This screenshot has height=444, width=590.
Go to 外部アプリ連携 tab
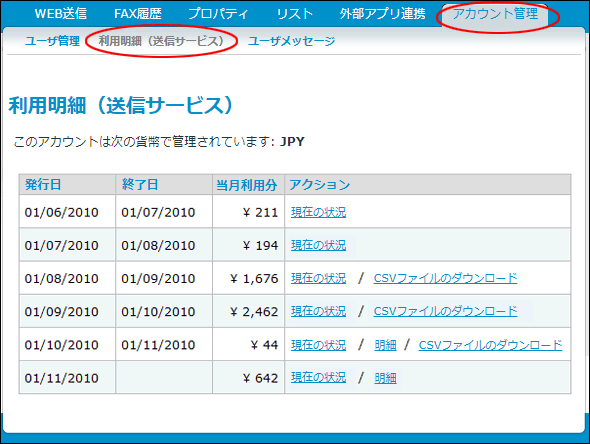tap(382, 14)
